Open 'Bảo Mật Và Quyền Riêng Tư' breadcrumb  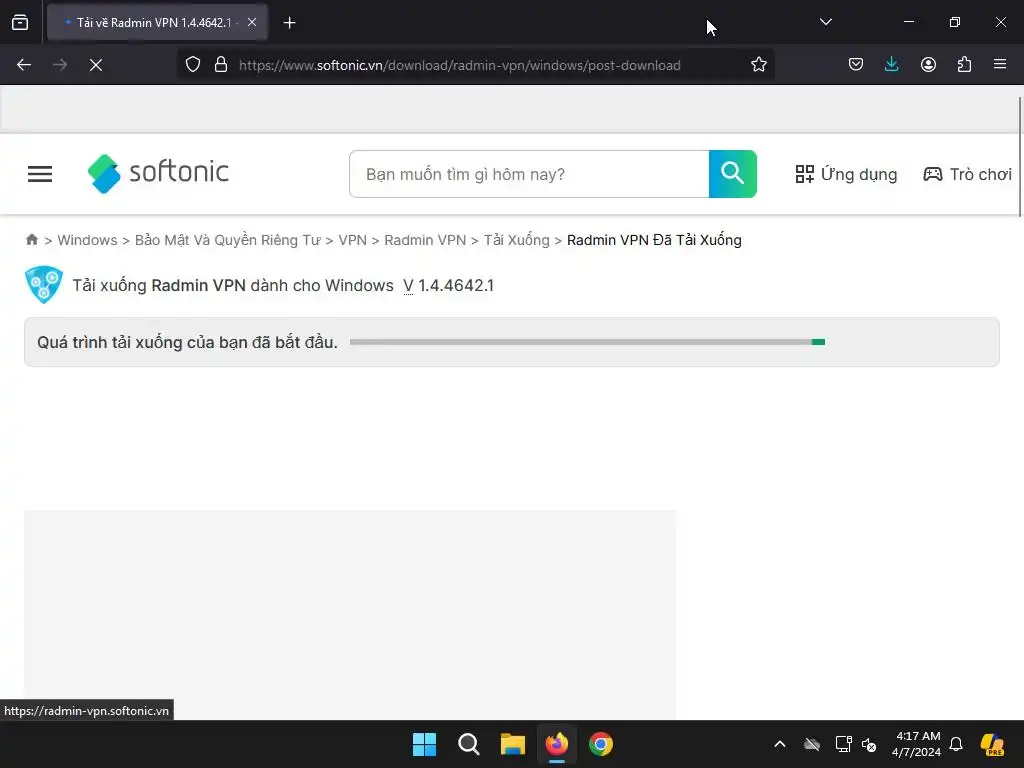(x=228, y=240)
